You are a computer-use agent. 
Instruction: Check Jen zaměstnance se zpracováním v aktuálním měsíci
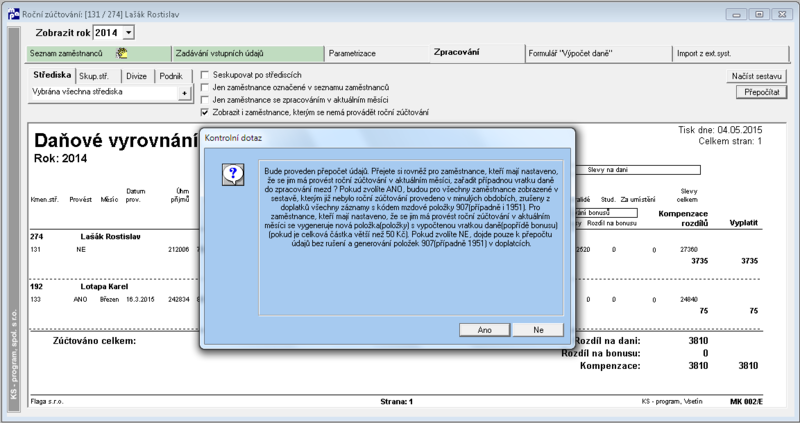(205, 99)
